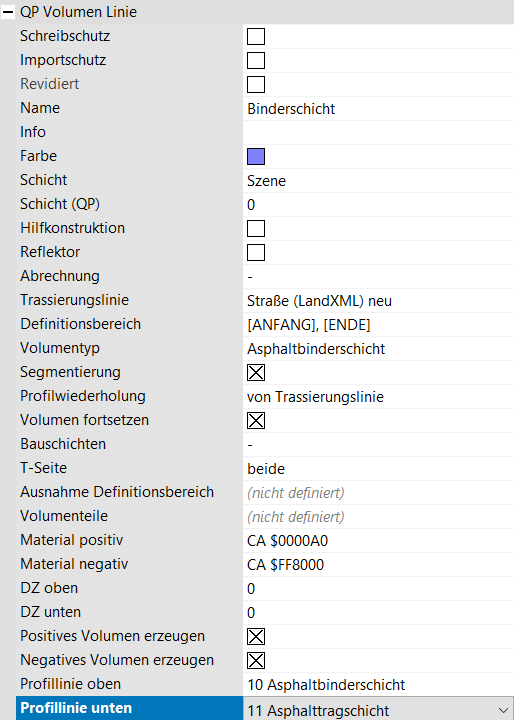Click the empty Info field
This screenshot has height=720, width=514.
378,132
